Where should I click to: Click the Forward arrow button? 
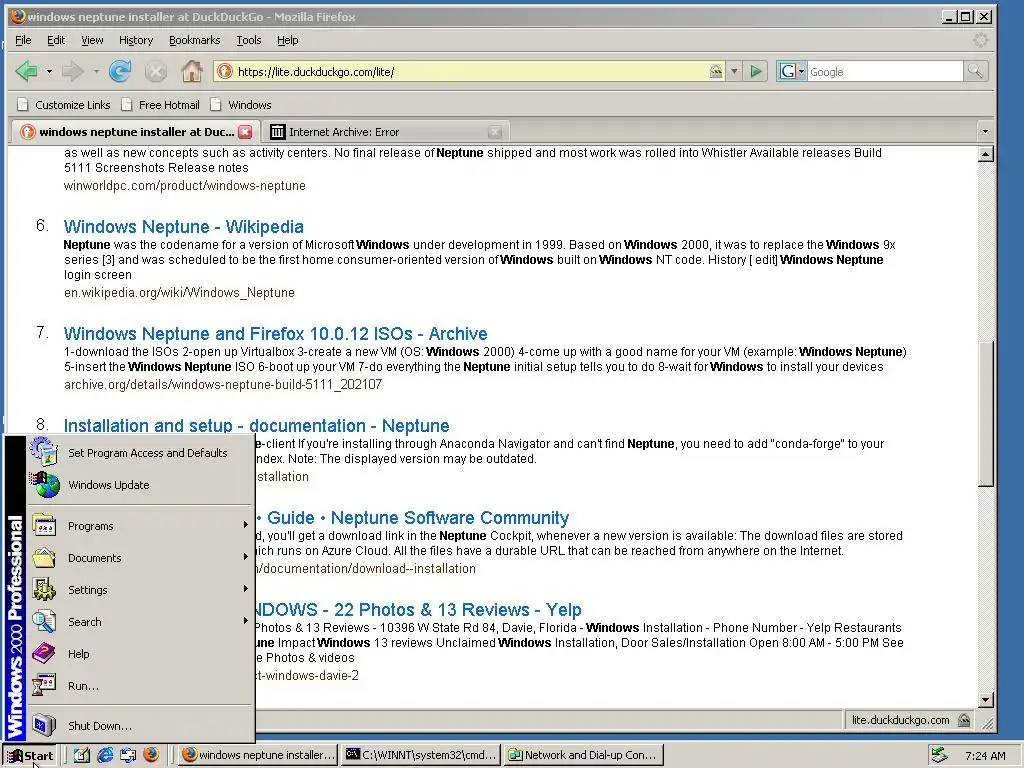[x=72, y=71]
